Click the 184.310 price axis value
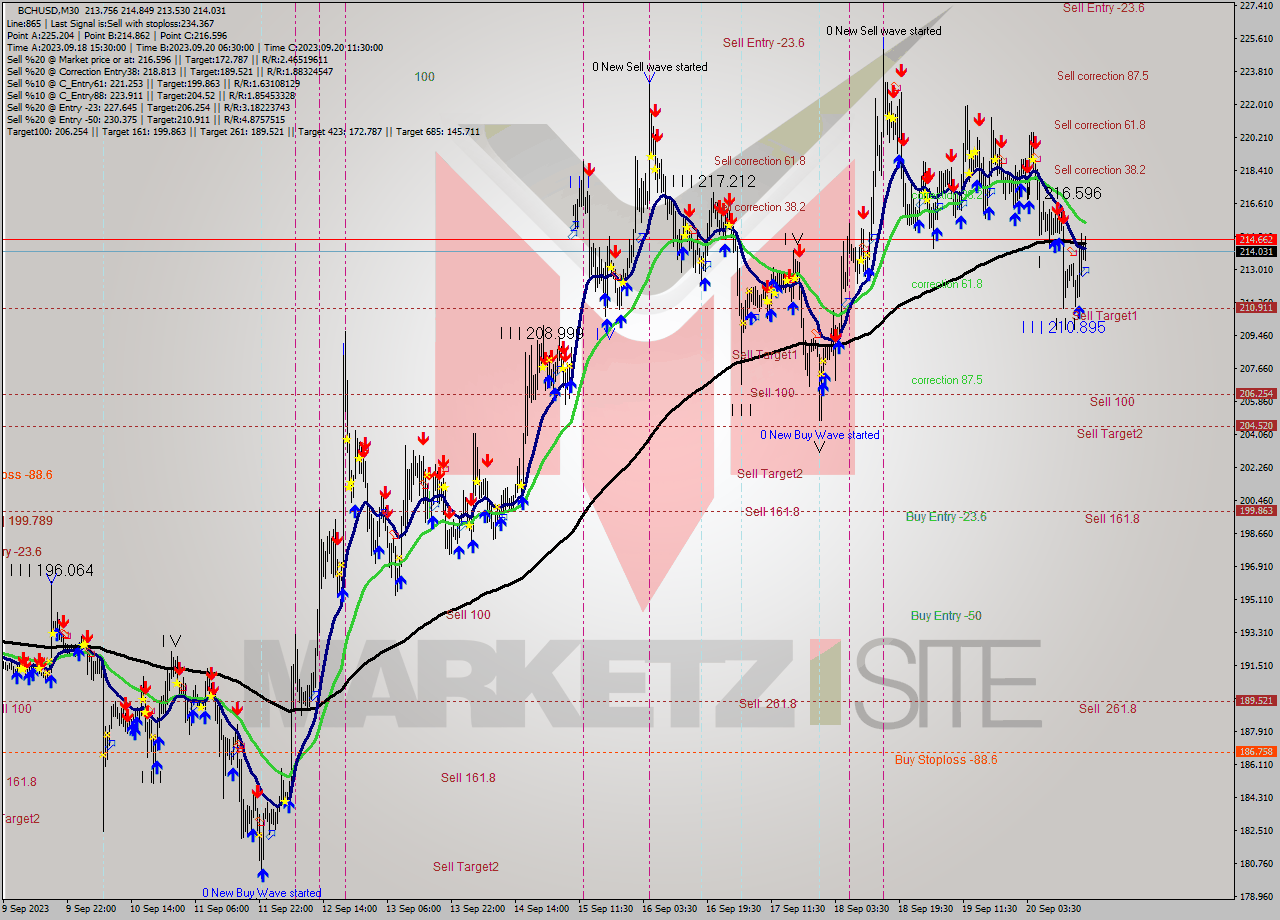This screenshot has width=1280, height=920. click(x=1256, y=798)
